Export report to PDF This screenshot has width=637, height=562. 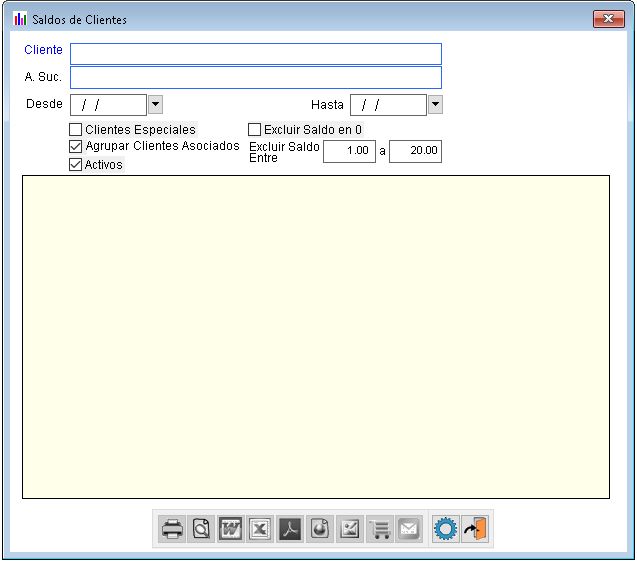[290, 529]
